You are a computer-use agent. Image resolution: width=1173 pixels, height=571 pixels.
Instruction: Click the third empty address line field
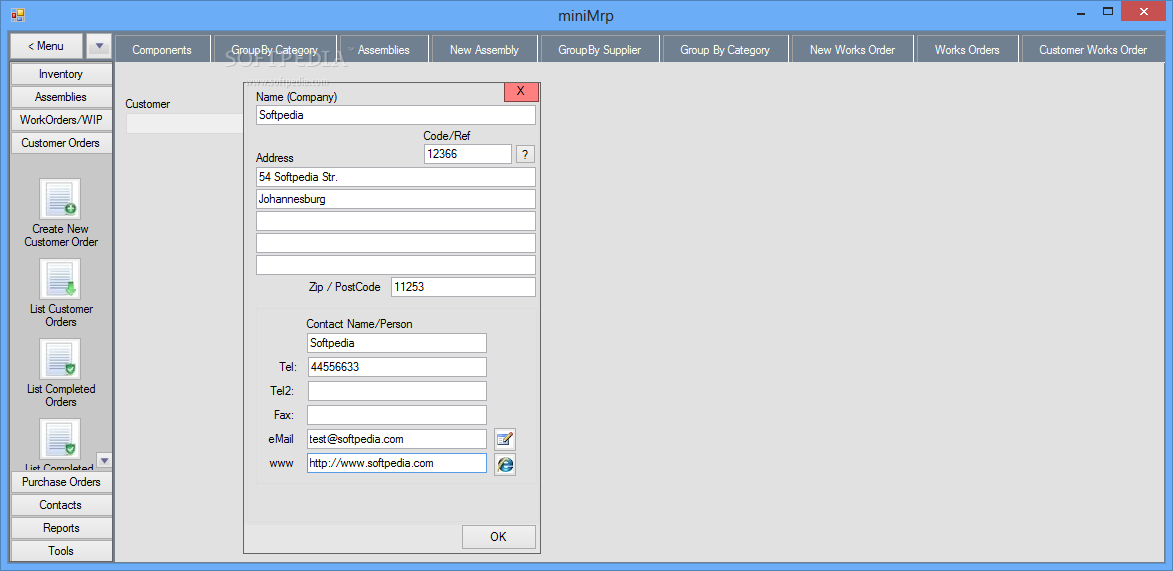point(396,222)
